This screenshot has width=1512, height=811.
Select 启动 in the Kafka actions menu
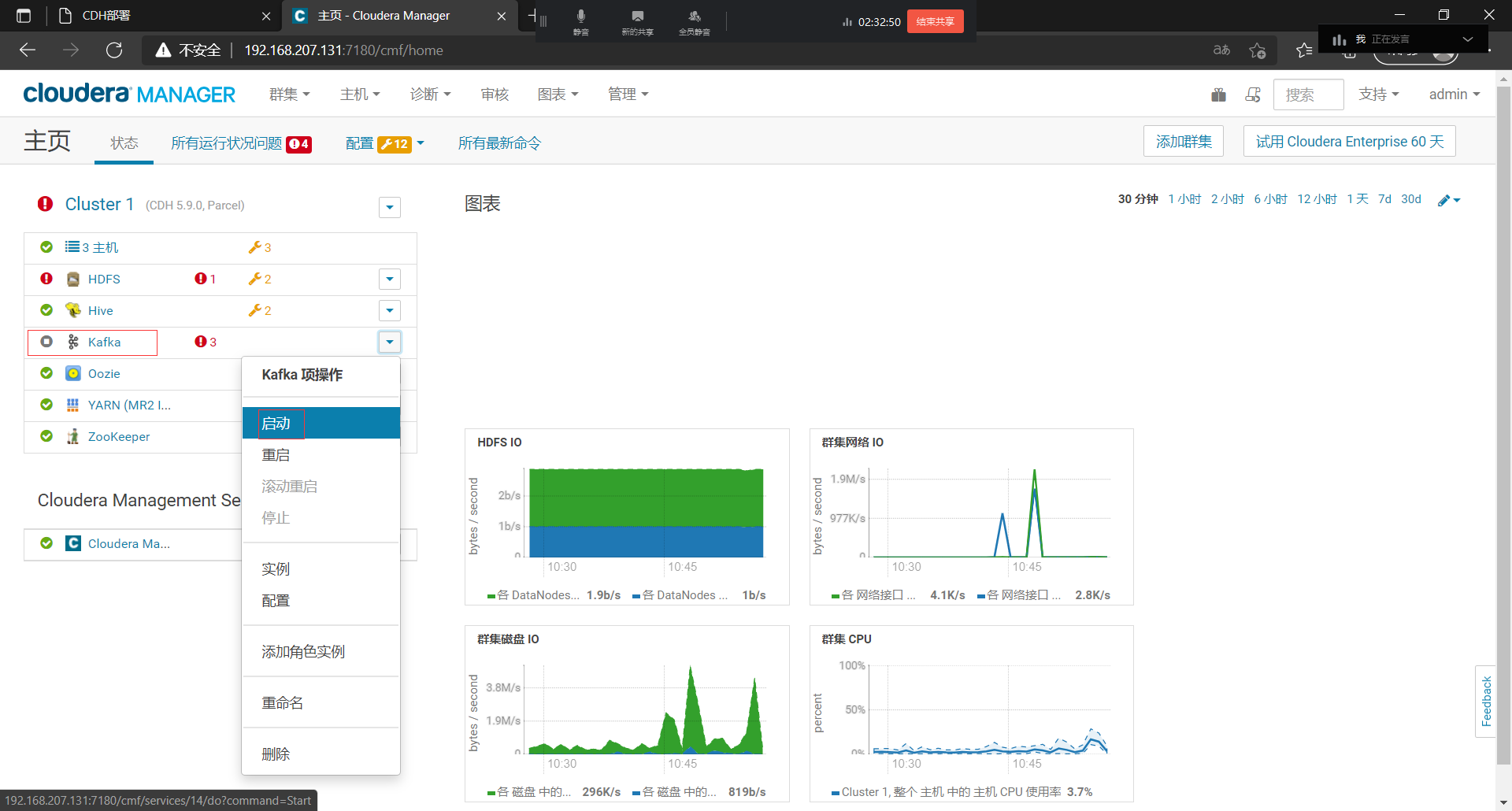coord(321,424)
